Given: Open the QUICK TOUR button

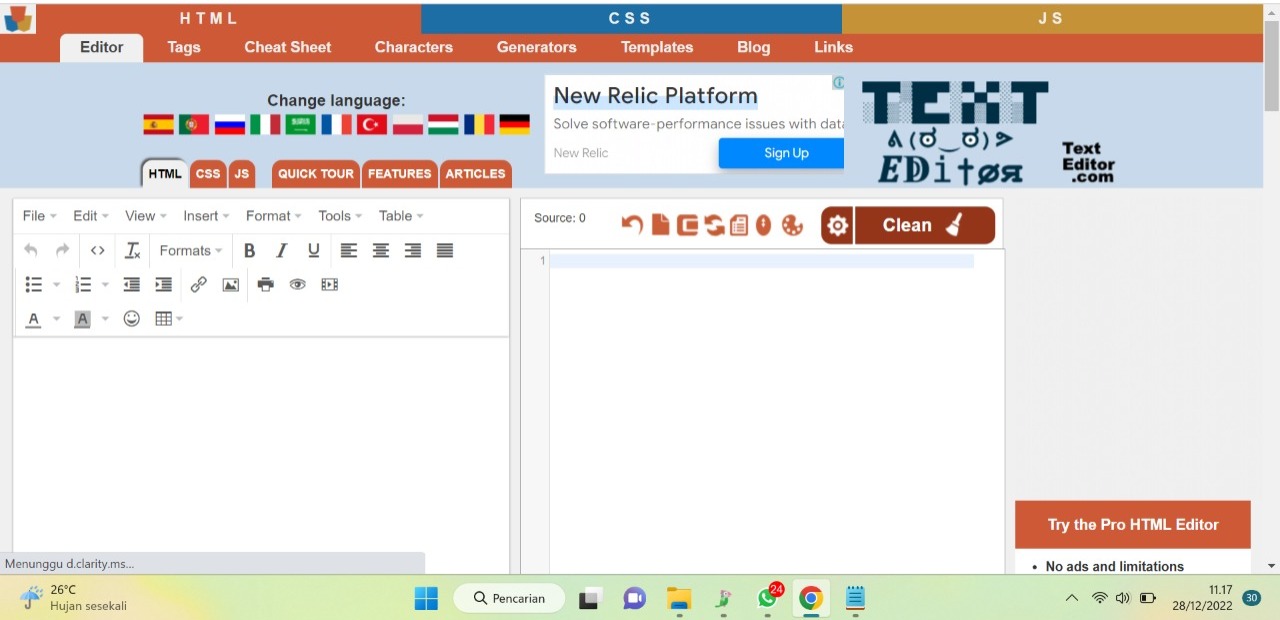Looking at the screenshot, I should [x=316, y=174].
